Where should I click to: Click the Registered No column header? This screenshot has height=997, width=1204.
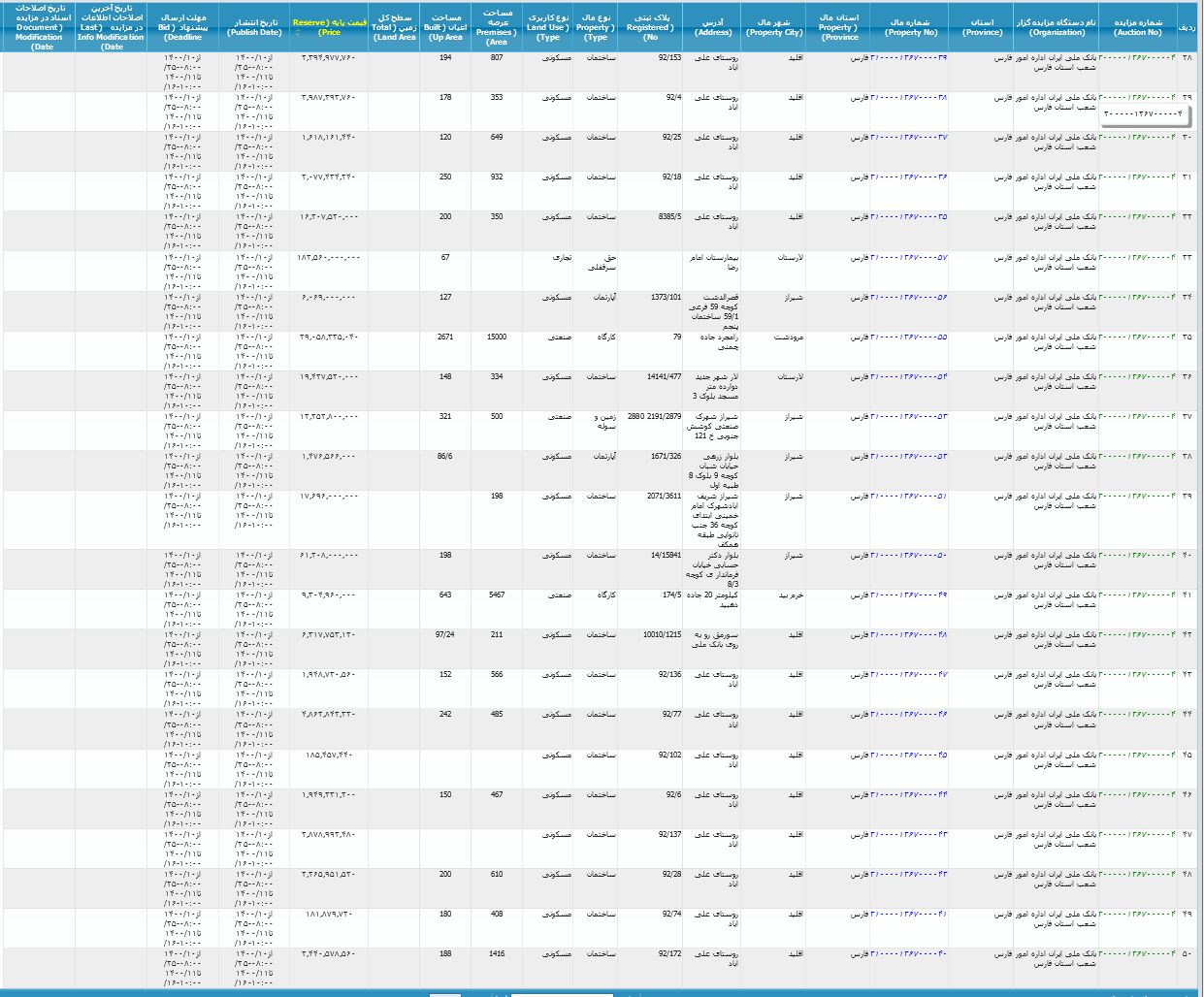649,27
